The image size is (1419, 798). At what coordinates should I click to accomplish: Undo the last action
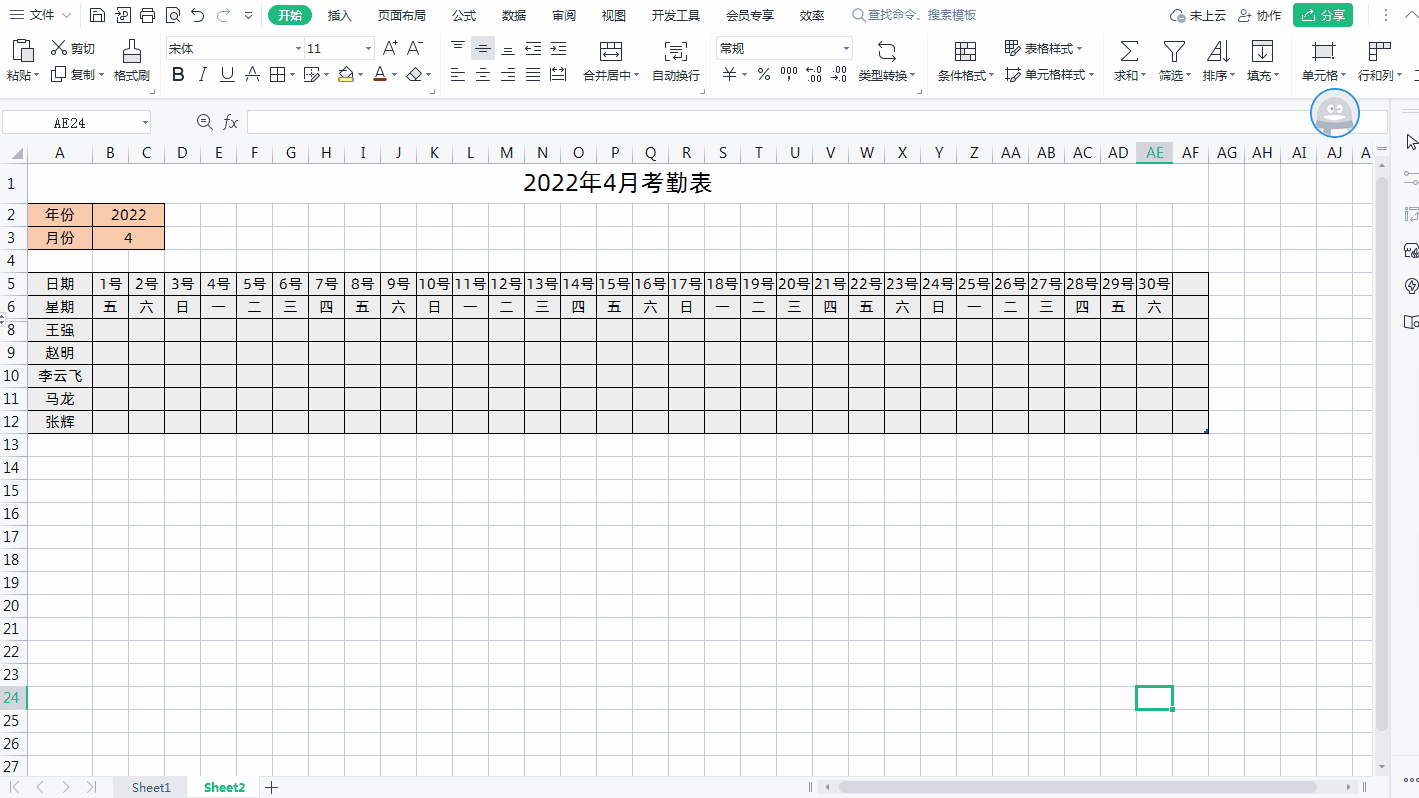click(197, 15)
